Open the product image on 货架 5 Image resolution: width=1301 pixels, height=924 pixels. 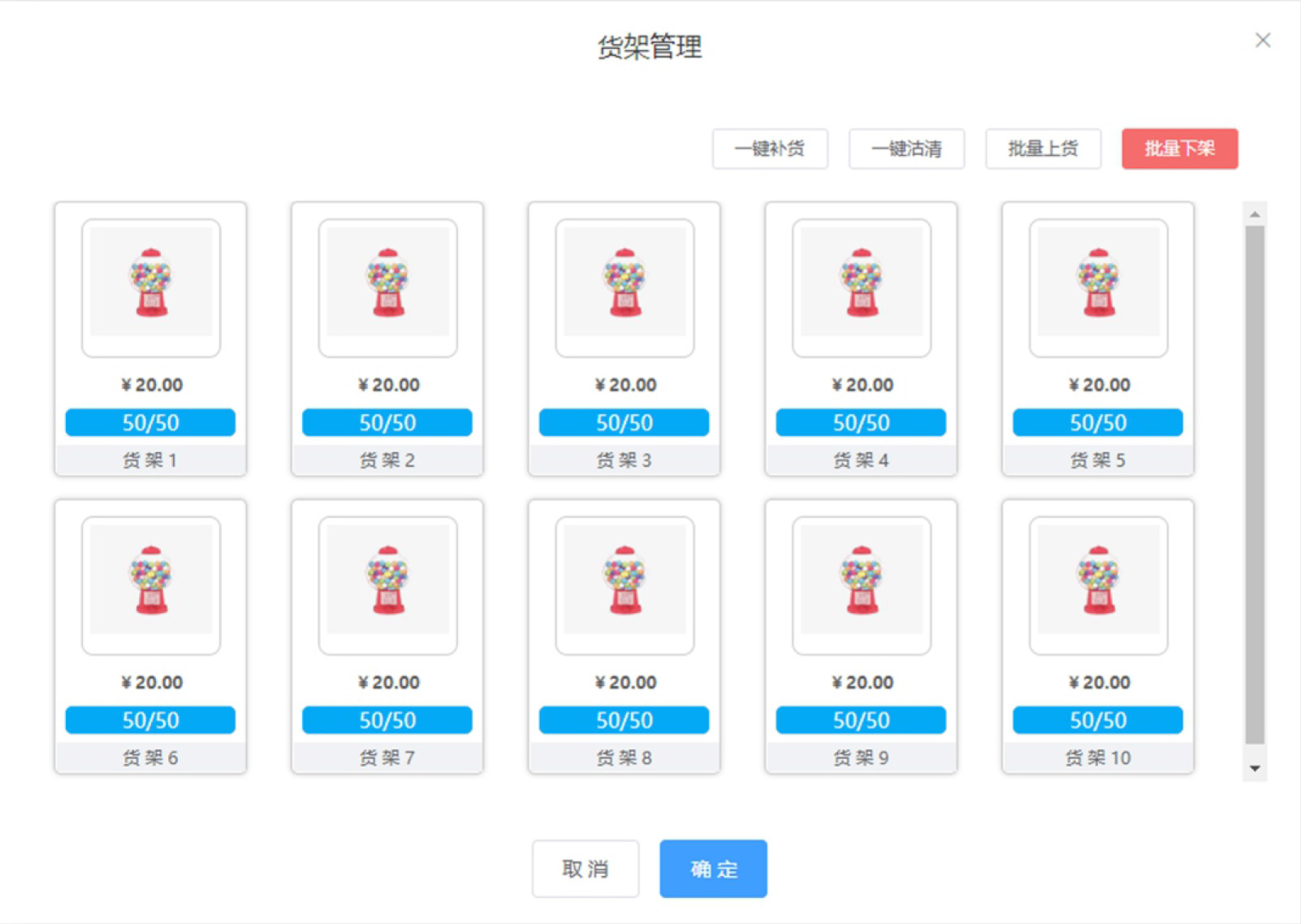coord(1098,284)
